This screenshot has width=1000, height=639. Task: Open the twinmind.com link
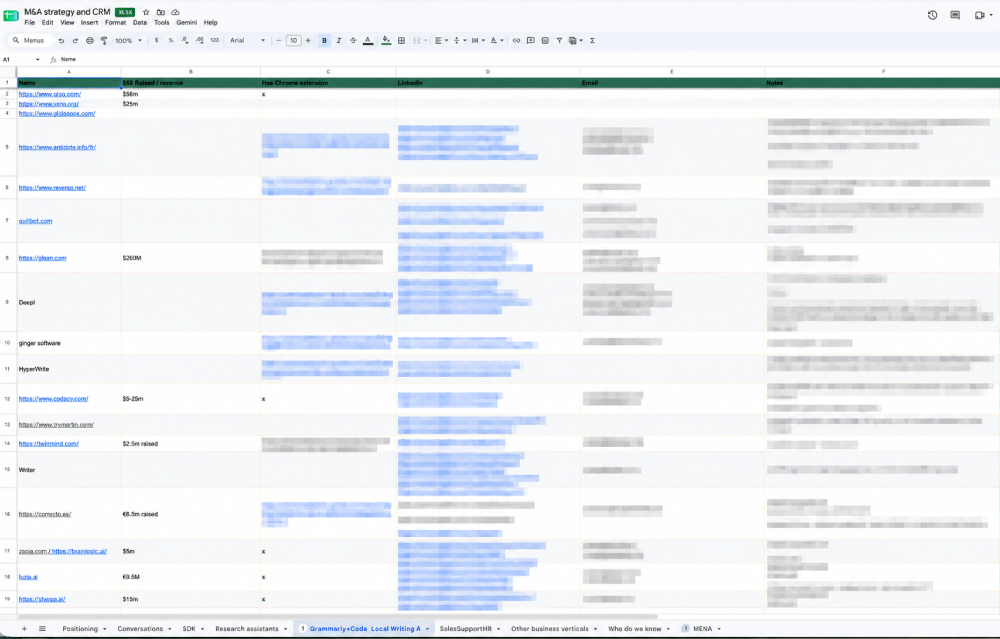48,444
